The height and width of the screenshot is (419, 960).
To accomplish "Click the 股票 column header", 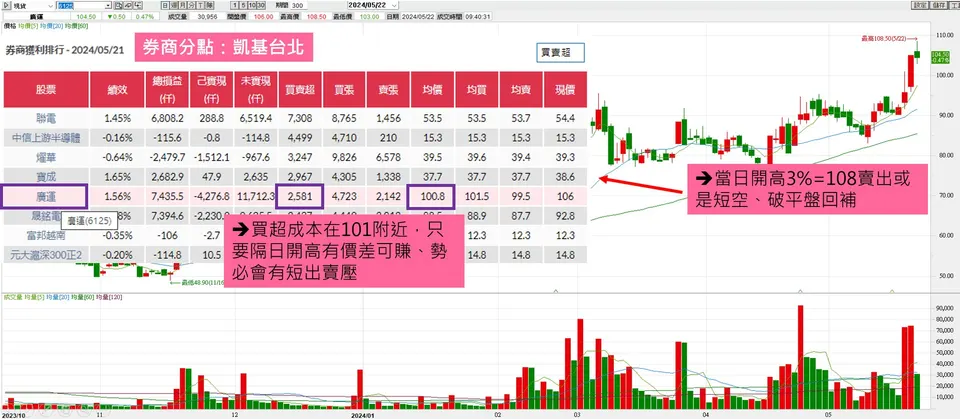I will tap(46, 89).
